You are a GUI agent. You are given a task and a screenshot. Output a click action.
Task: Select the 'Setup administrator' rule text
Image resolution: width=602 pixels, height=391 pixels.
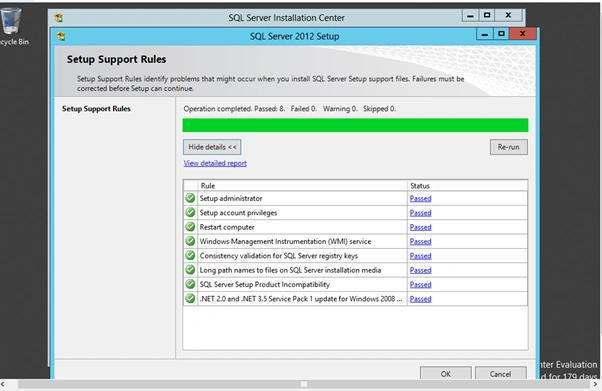[x=231, y=199]
